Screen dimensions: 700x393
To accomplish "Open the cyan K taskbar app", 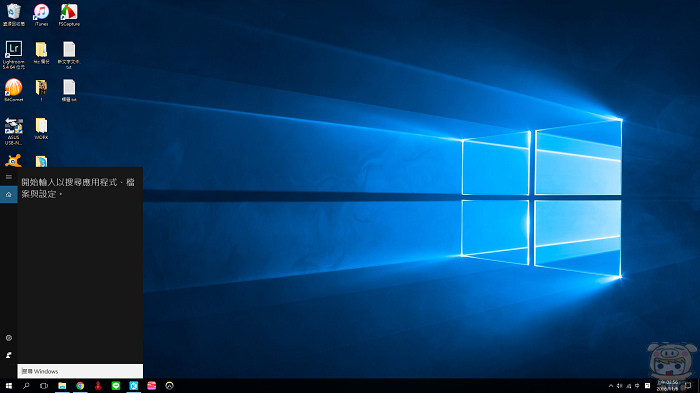I will point(133,385).
